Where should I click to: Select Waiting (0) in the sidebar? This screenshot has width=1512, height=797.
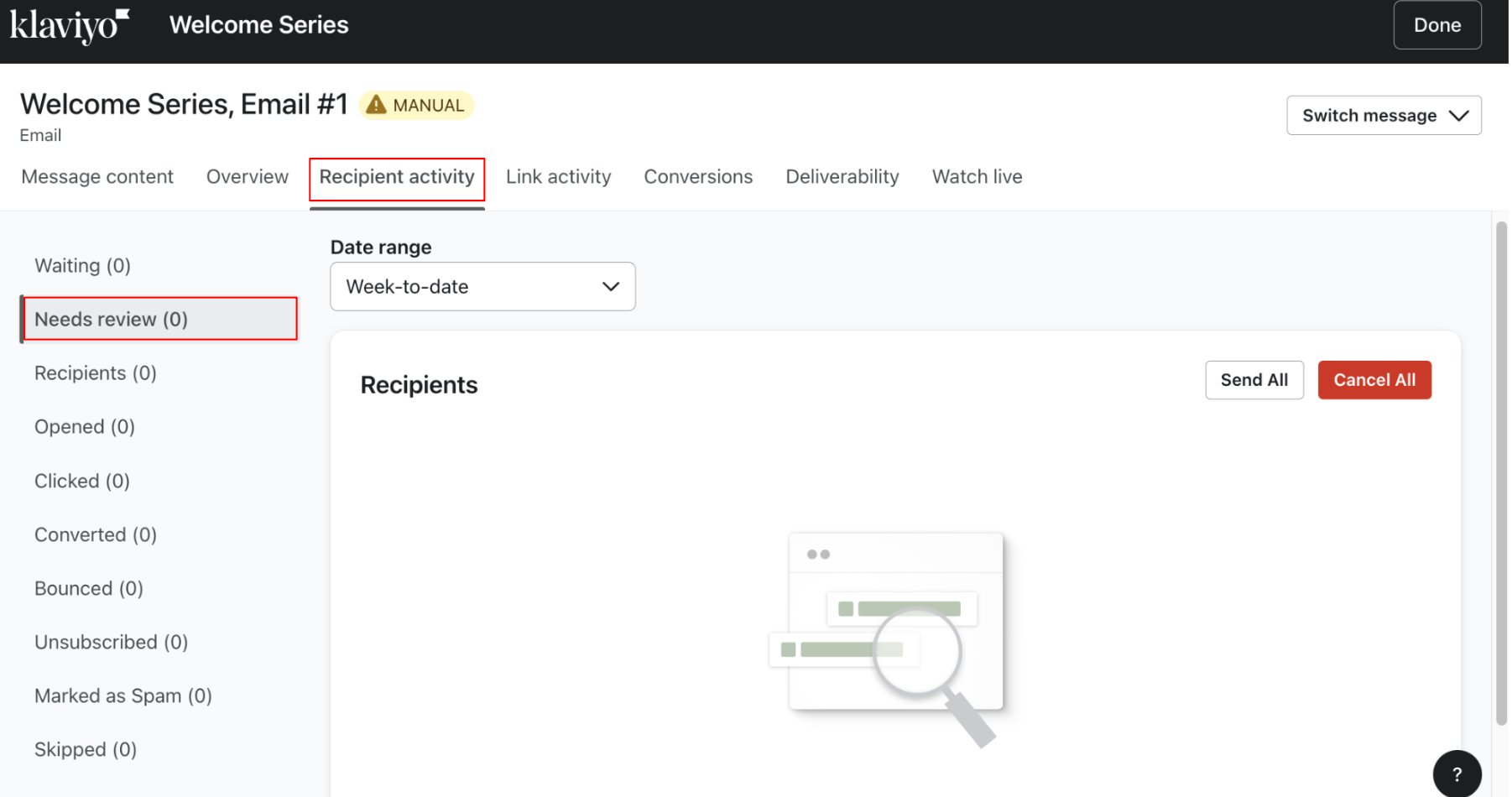(82, 266)
